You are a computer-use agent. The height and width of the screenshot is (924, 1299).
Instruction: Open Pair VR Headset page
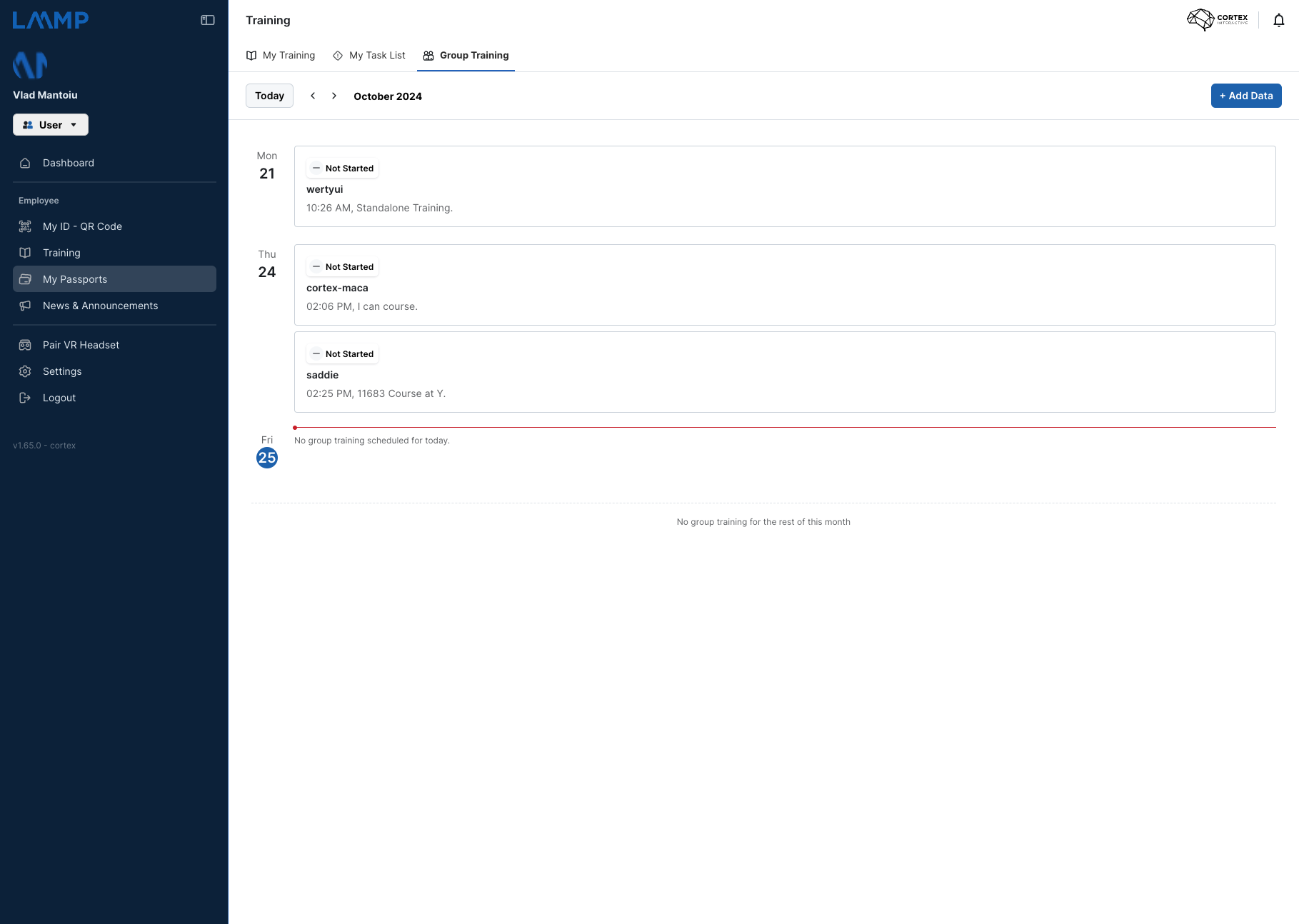pyautogui.click(x=114, y=345)
